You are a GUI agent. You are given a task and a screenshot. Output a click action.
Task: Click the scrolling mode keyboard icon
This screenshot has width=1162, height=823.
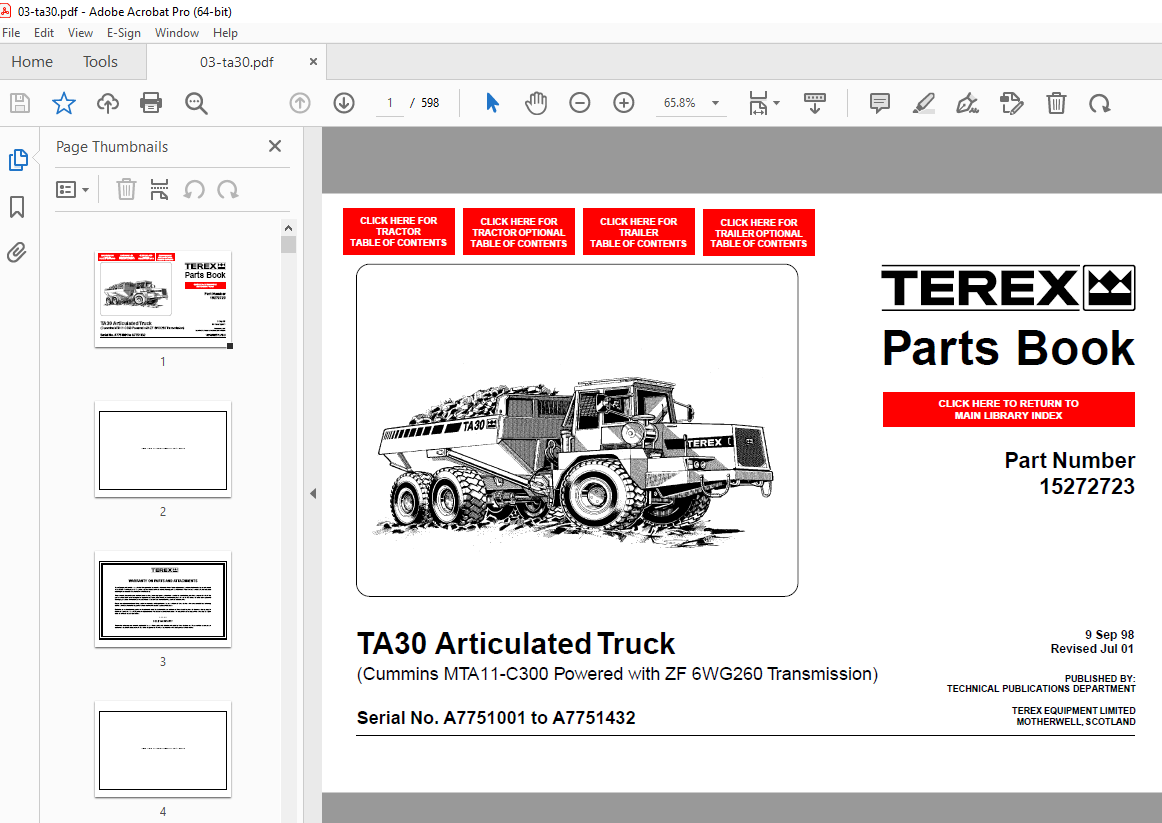[x=814, y=103]
